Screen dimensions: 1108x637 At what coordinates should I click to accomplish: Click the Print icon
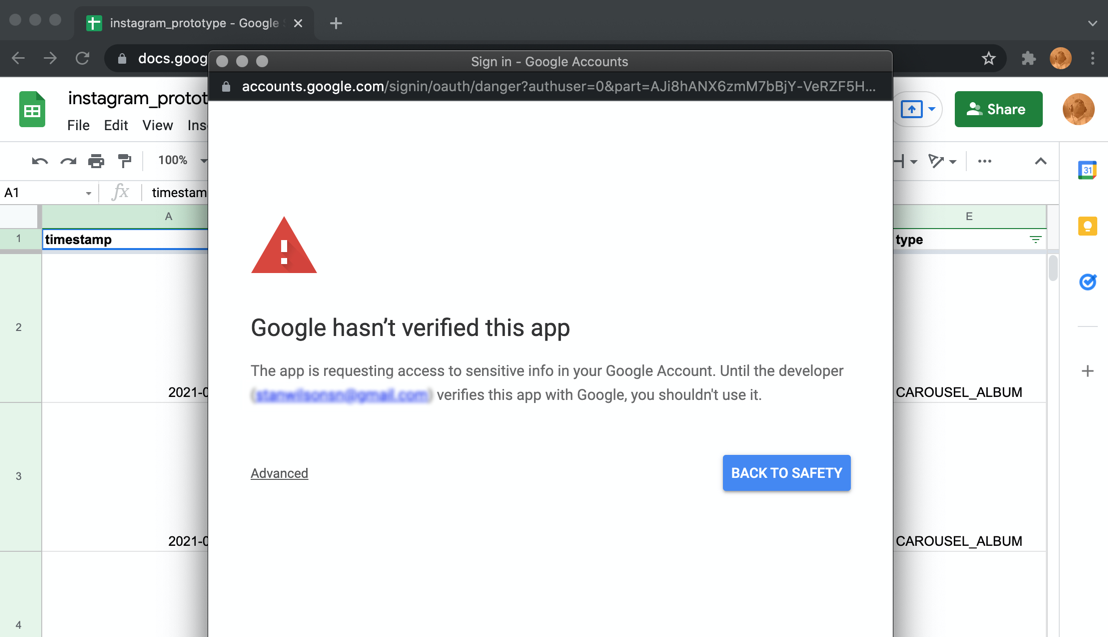pyautogui.click(x=96, y=161)
